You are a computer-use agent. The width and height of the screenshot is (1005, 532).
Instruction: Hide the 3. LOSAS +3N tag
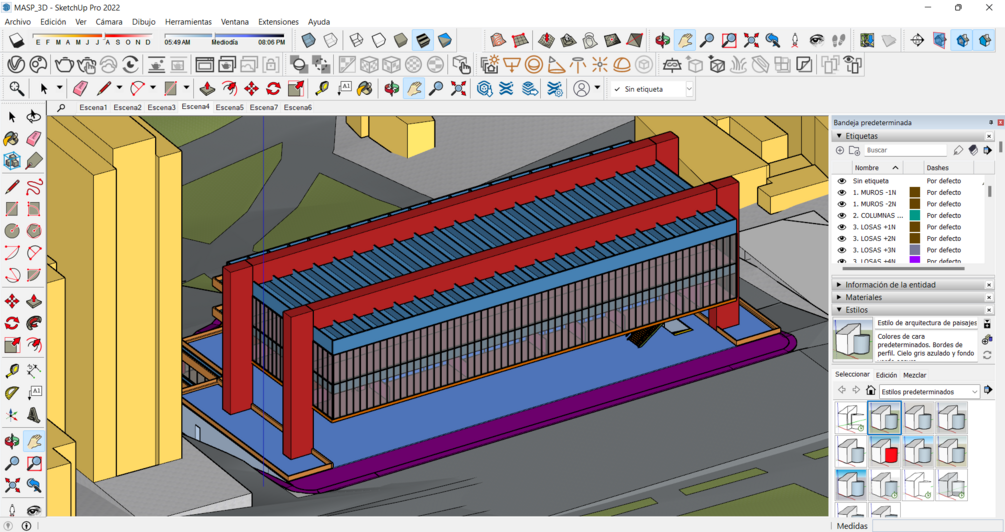coord(842,250)
